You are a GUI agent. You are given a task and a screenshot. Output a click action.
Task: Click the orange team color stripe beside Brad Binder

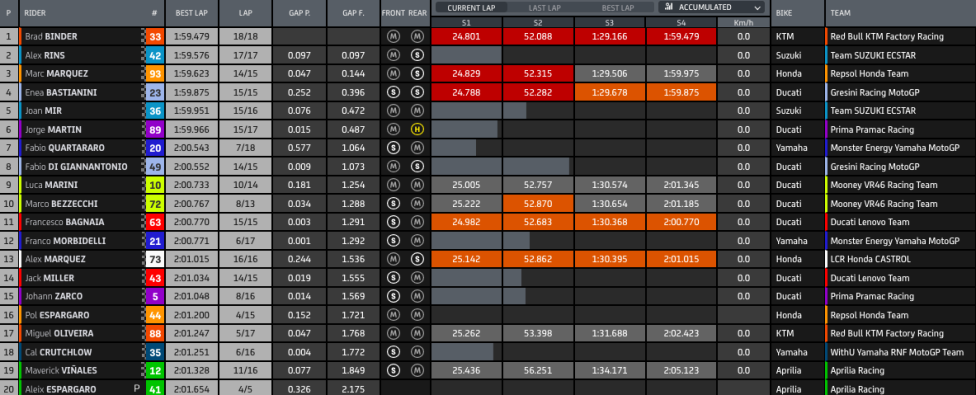(x=20, y=37)
